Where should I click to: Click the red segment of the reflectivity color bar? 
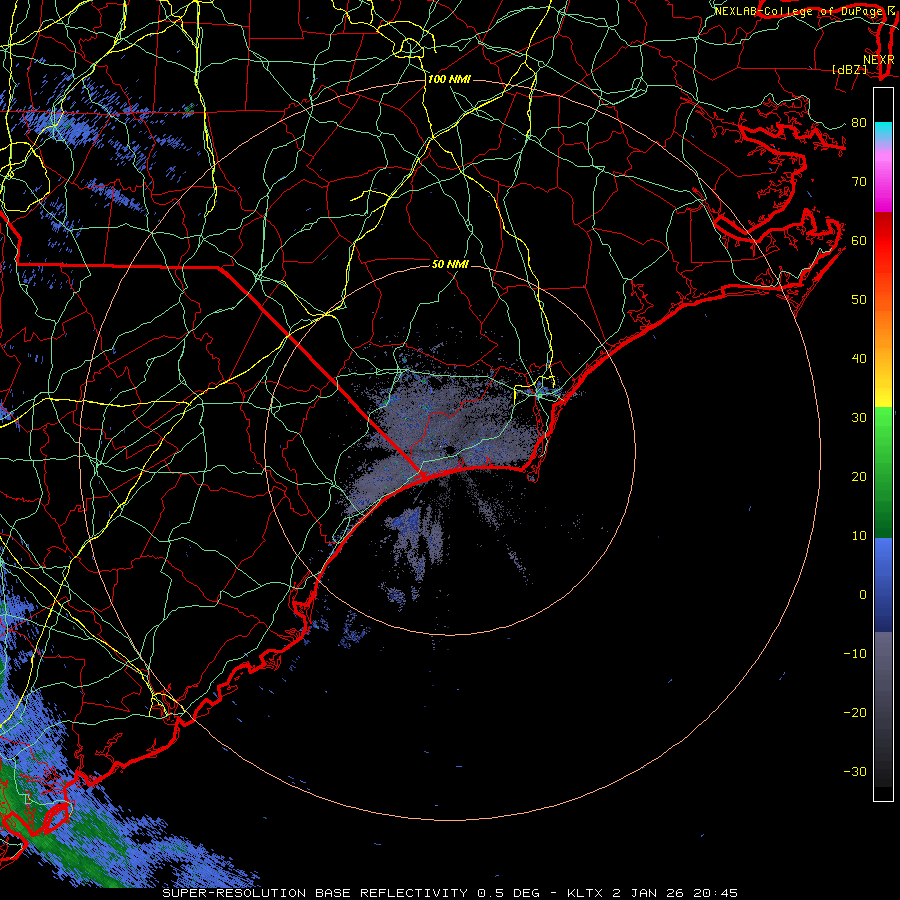(x=883, y=241)
